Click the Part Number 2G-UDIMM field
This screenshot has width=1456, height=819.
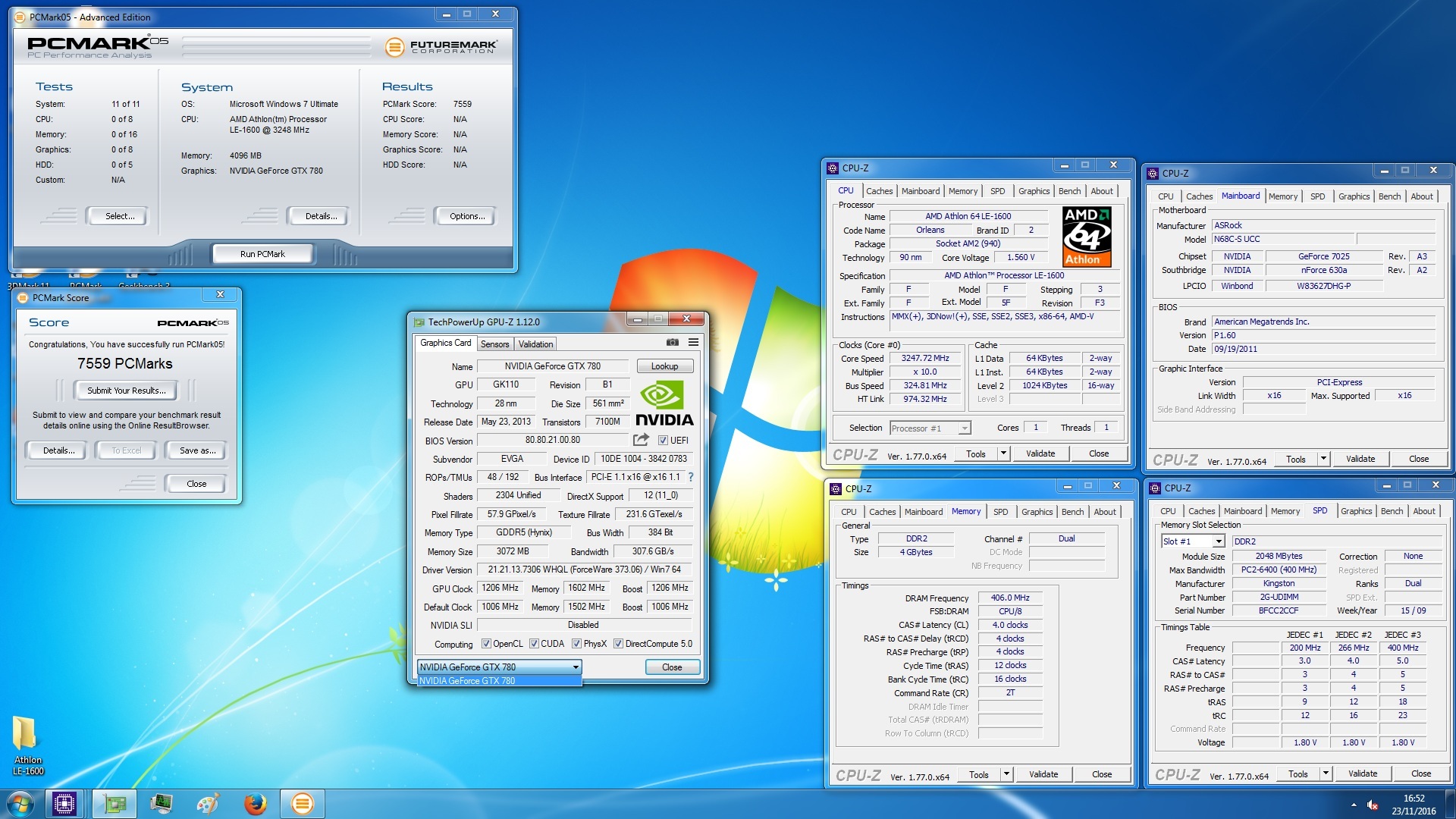(1279, 598)
